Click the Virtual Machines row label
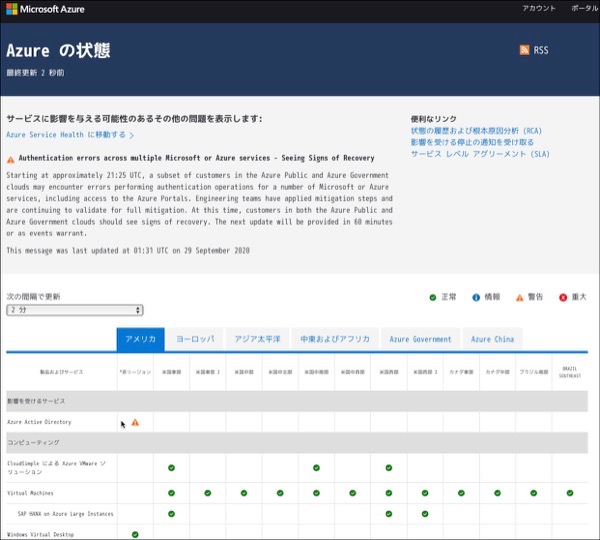Screen dimensions: 600x540 point(30,493)
